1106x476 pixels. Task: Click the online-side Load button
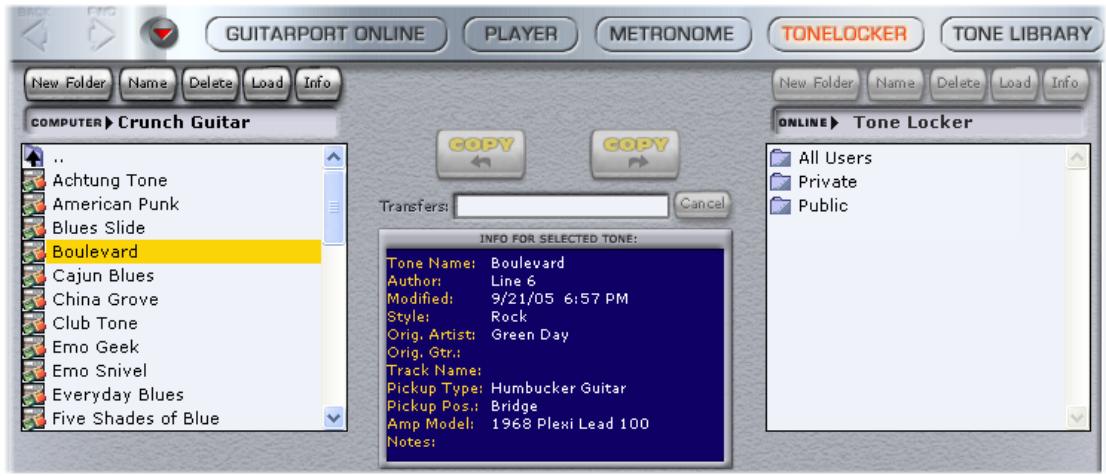pos(1015,83)
